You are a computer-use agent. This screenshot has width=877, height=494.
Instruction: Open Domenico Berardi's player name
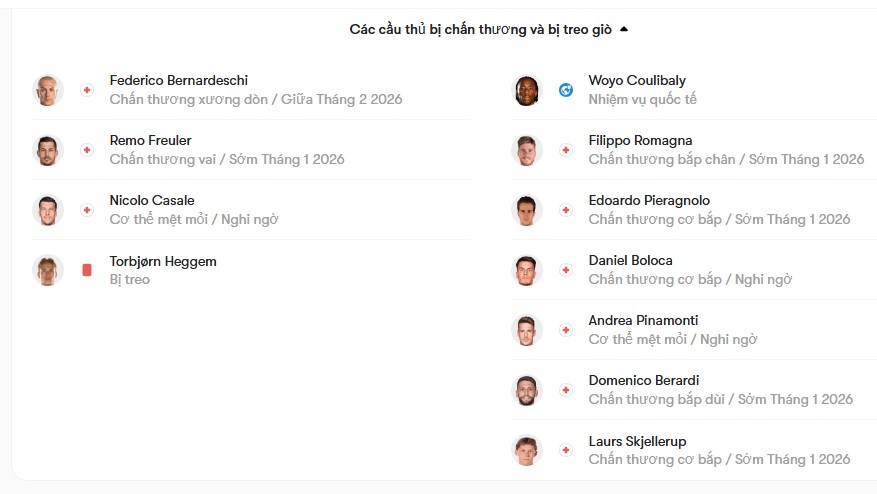click(x=644, y=380)
